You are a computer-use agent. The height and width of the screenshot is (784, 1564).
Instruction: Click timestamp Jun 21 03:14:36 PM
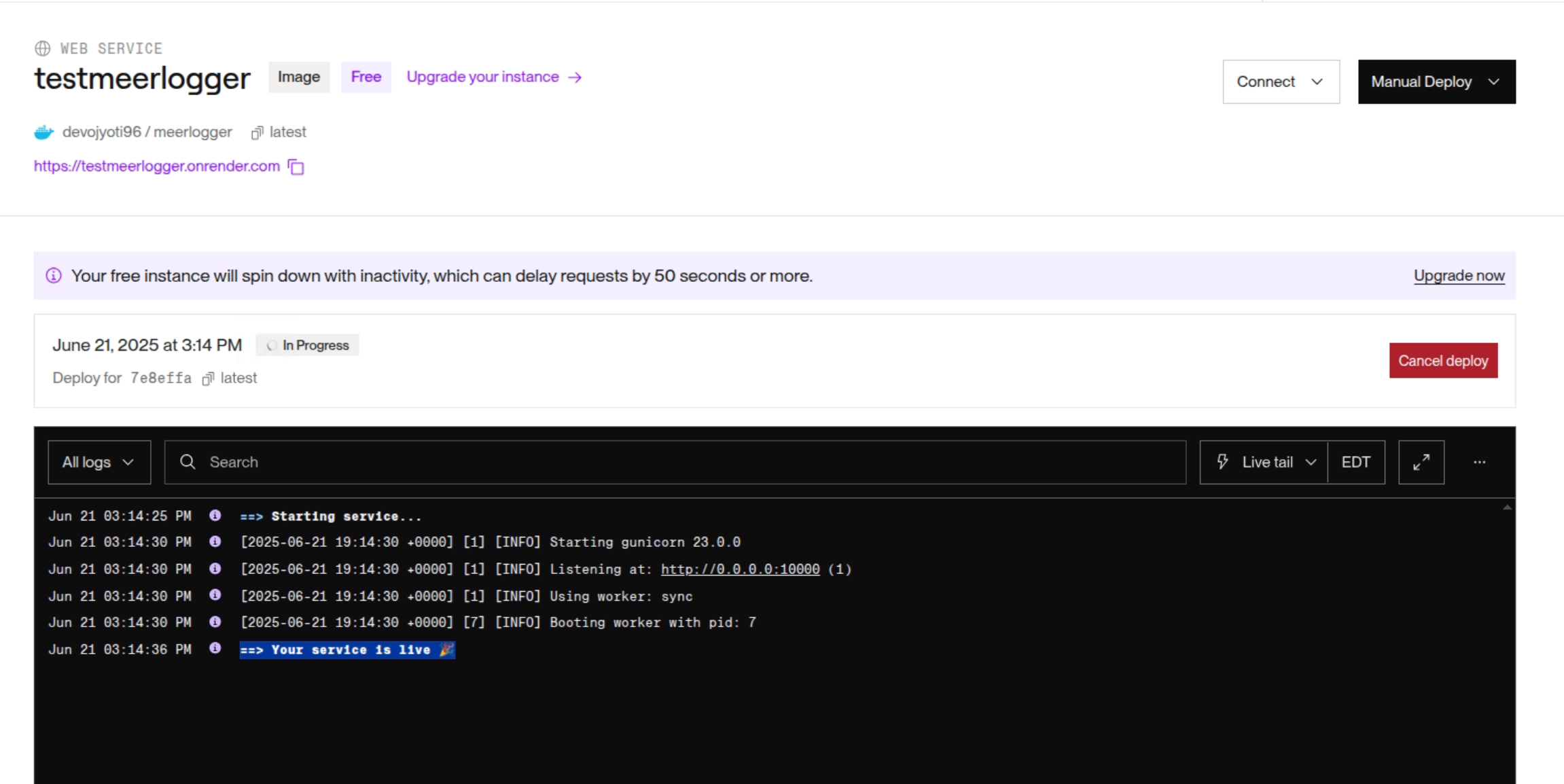(x=120, y=649)
